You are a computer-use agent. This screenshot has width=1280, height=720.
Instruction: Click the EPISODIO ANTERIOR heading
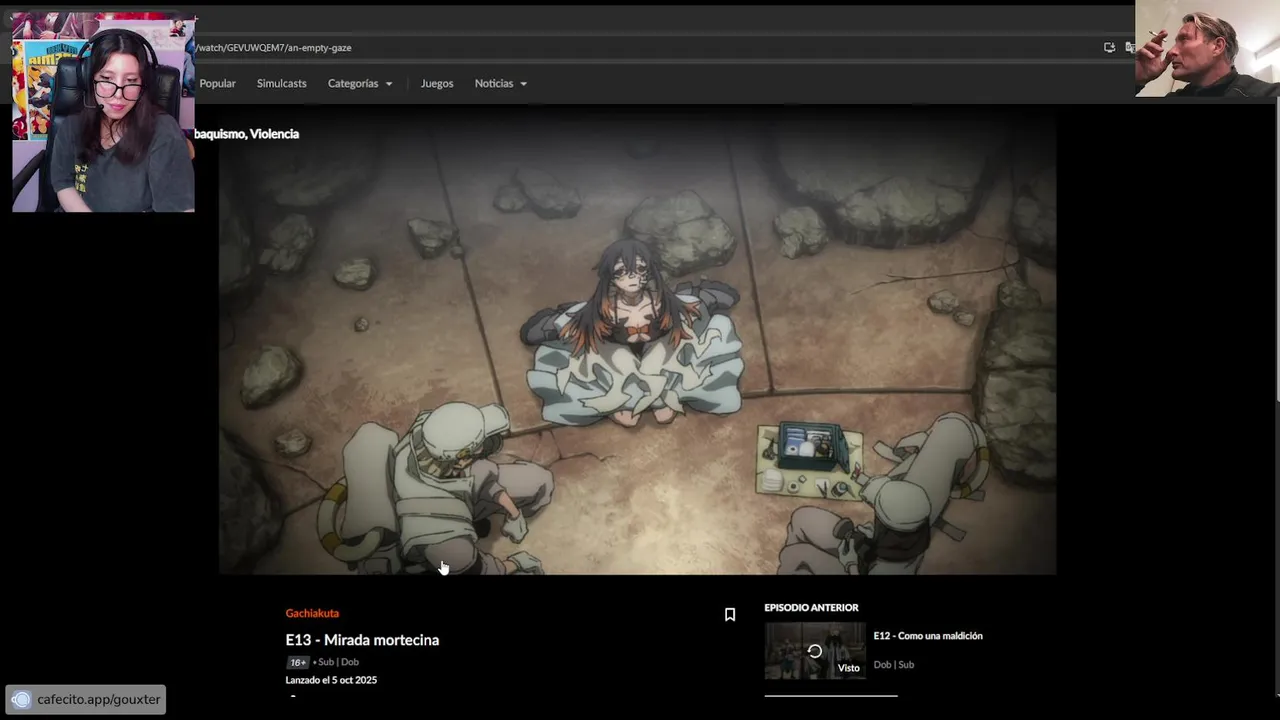[x=811, y=607]
